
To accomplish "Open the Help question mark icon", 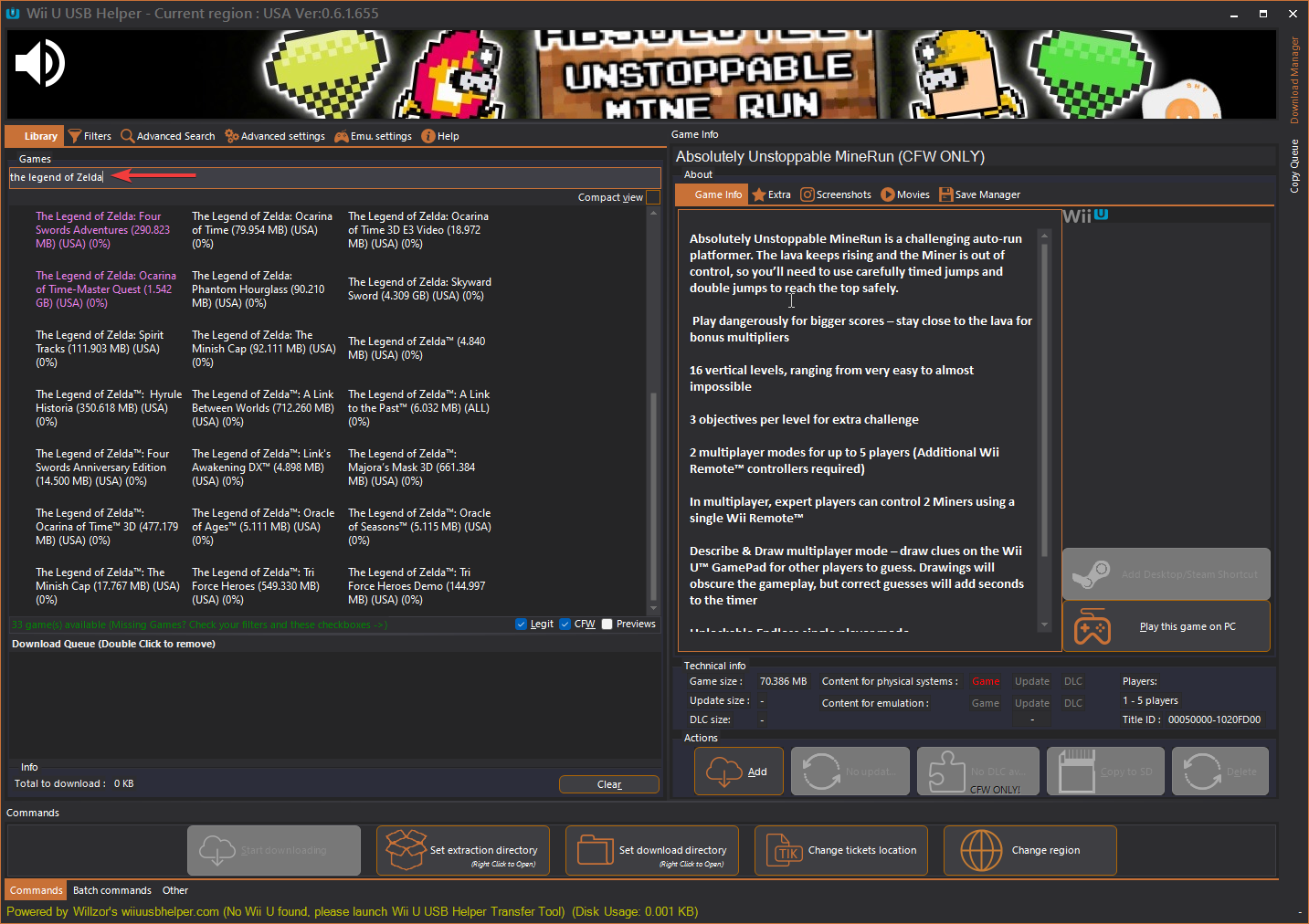I will coord(428,136).
